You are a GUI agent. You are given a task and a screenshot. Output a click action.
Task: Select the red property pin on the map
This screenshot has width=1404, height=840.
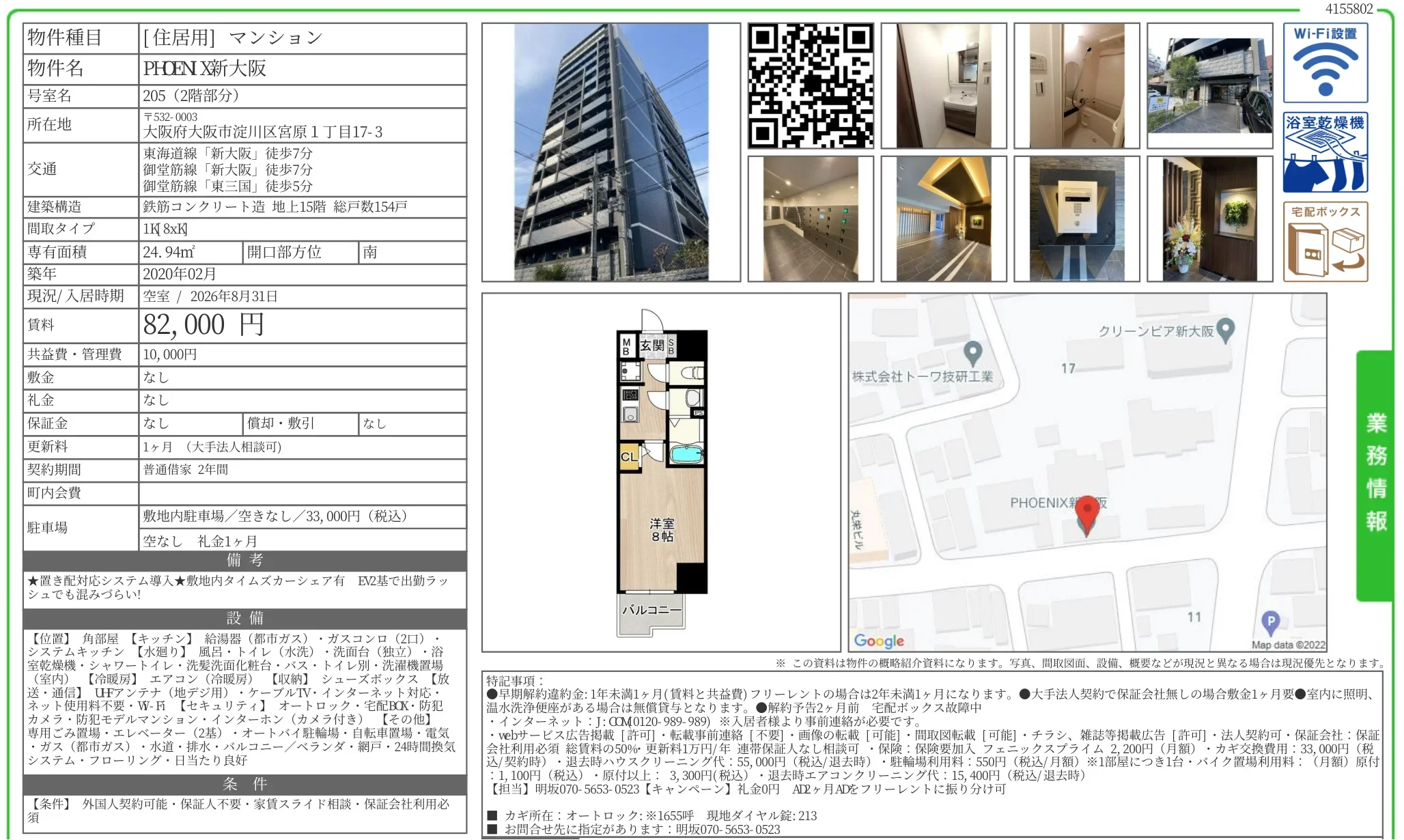(x=1086, y=514)
